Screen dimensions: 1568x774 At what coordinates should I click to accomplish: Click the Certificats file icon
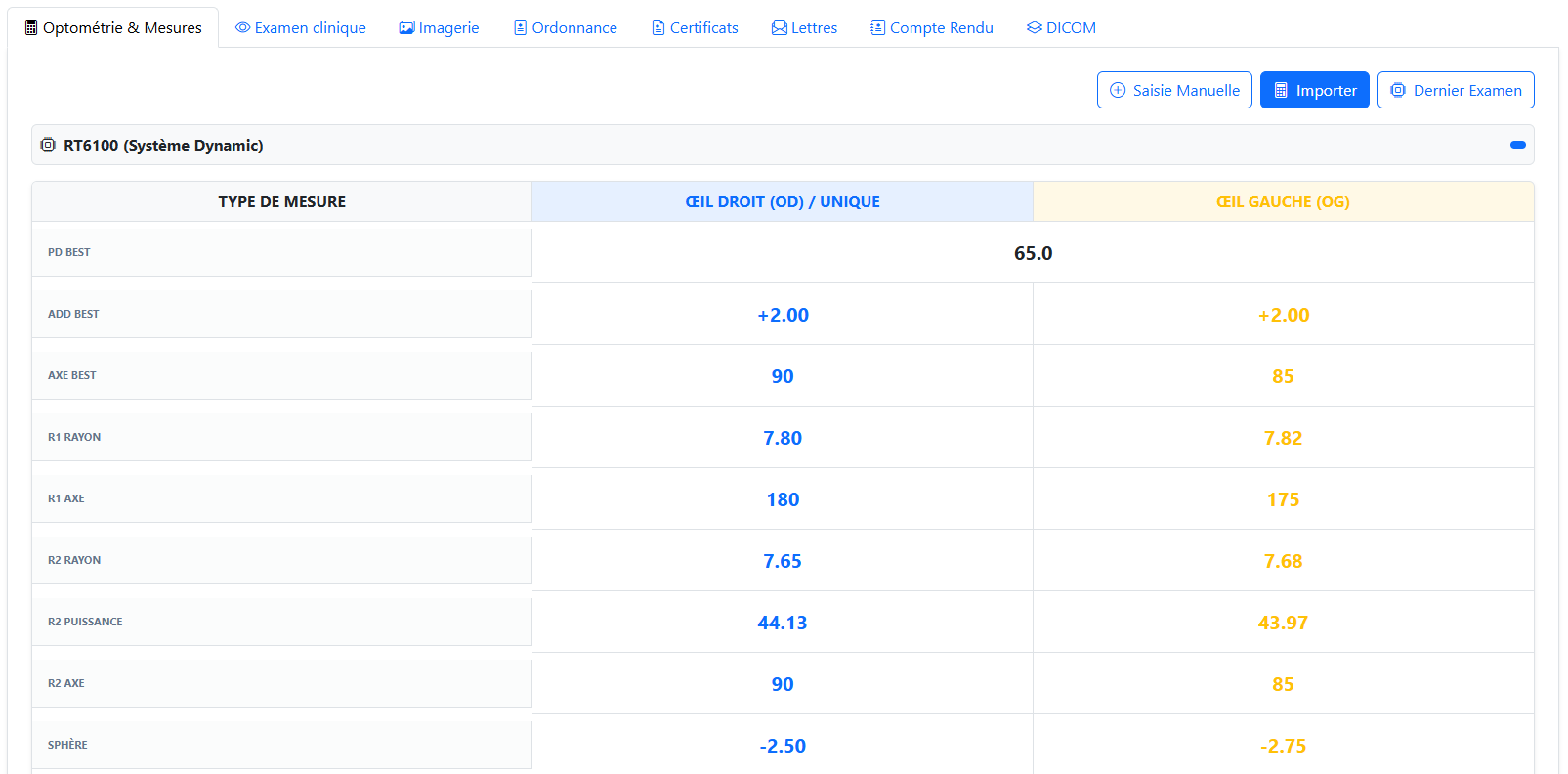(x=658, y=28)
